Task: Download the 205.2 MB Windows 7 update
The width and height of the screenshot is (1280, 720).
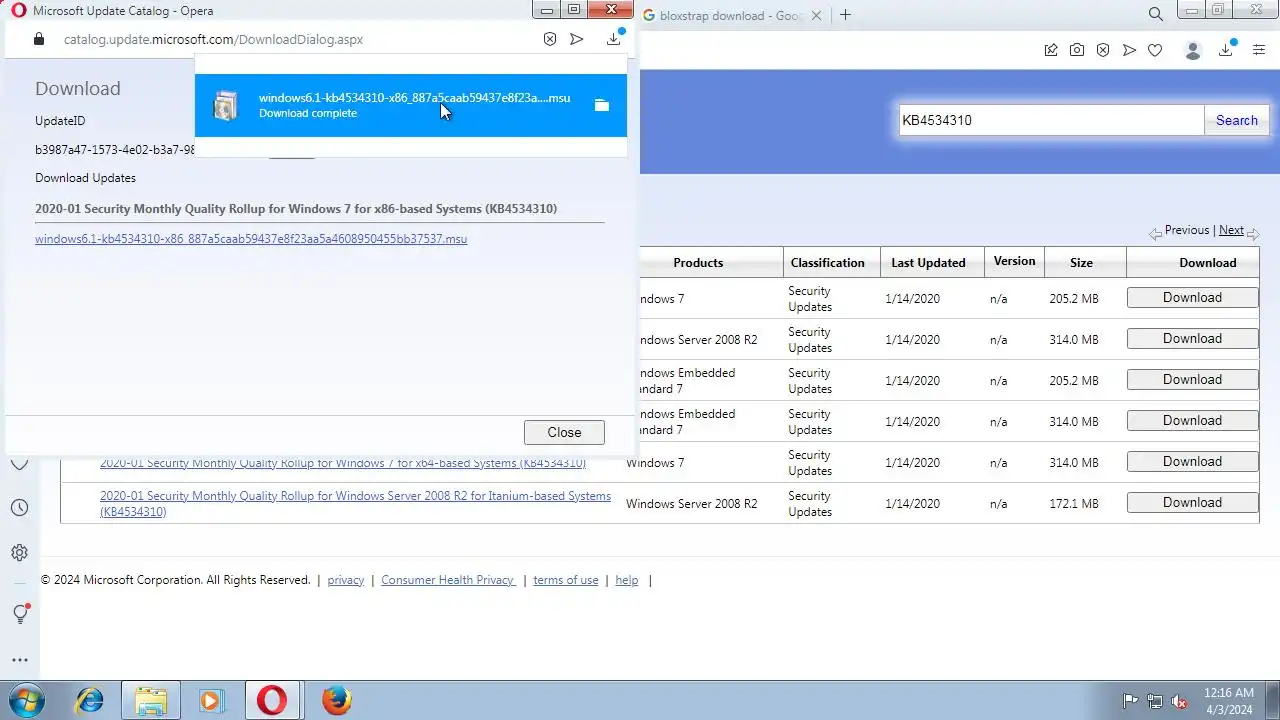Action: pyautogui.click(x=1192, y=298)
